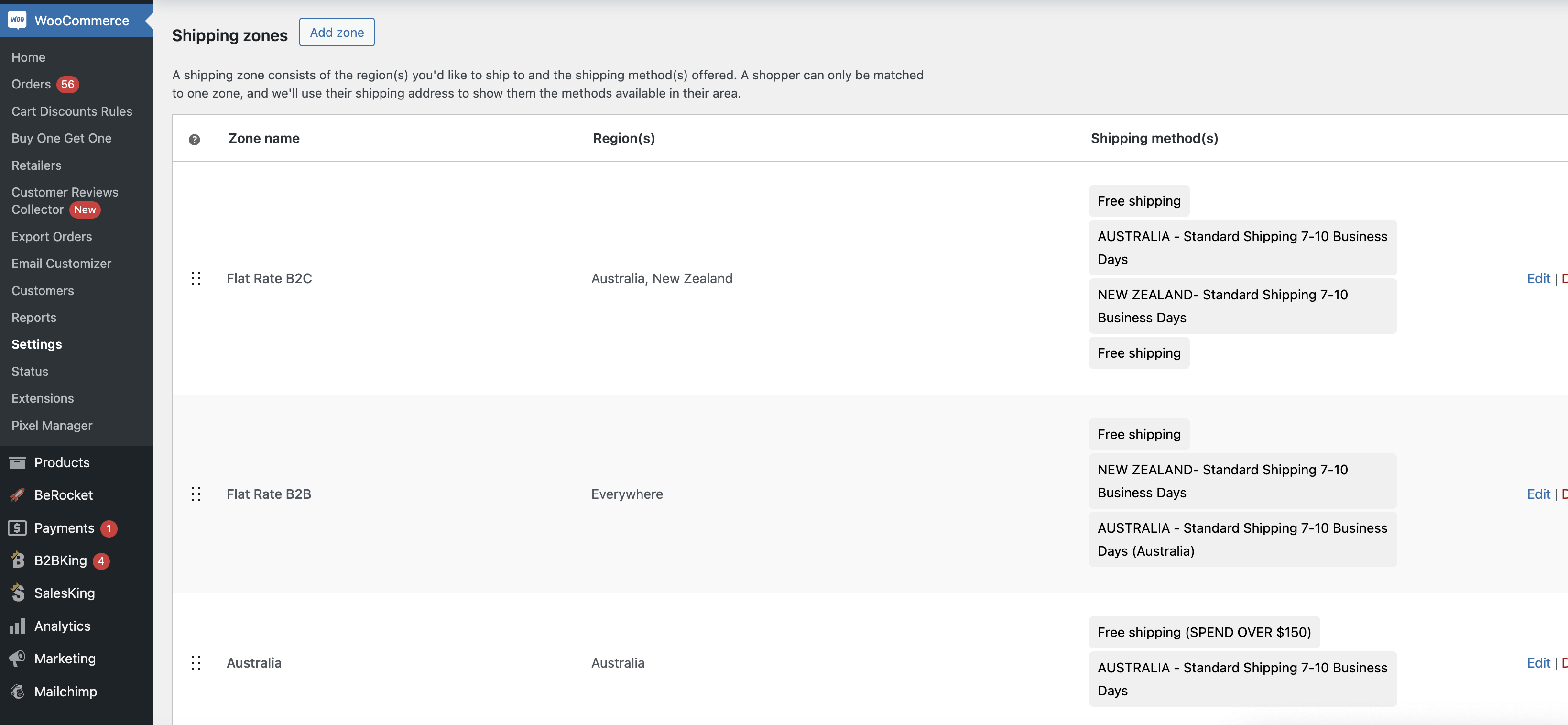Click the Orders 56 count badge
This screenshot has width=1568, height=725.
67,84
